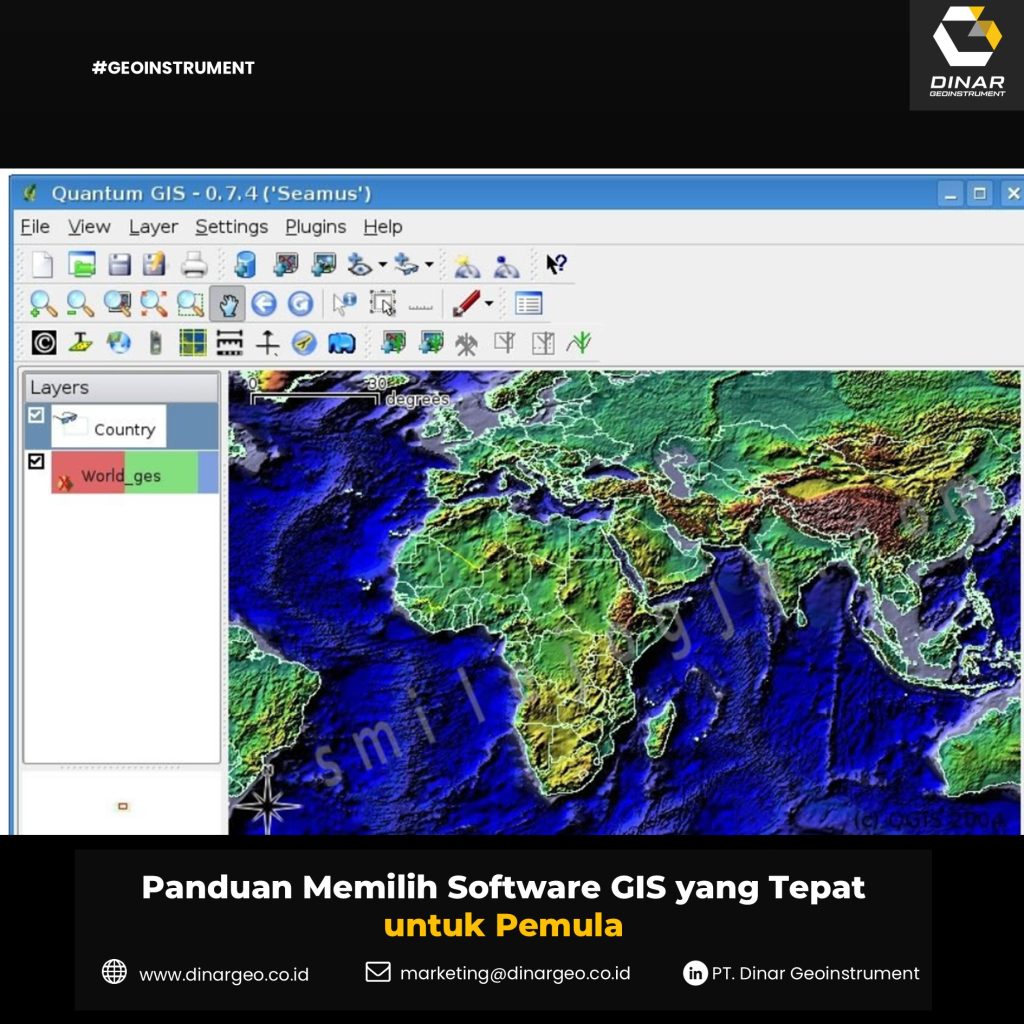Open the Help menu

(383, 227)
